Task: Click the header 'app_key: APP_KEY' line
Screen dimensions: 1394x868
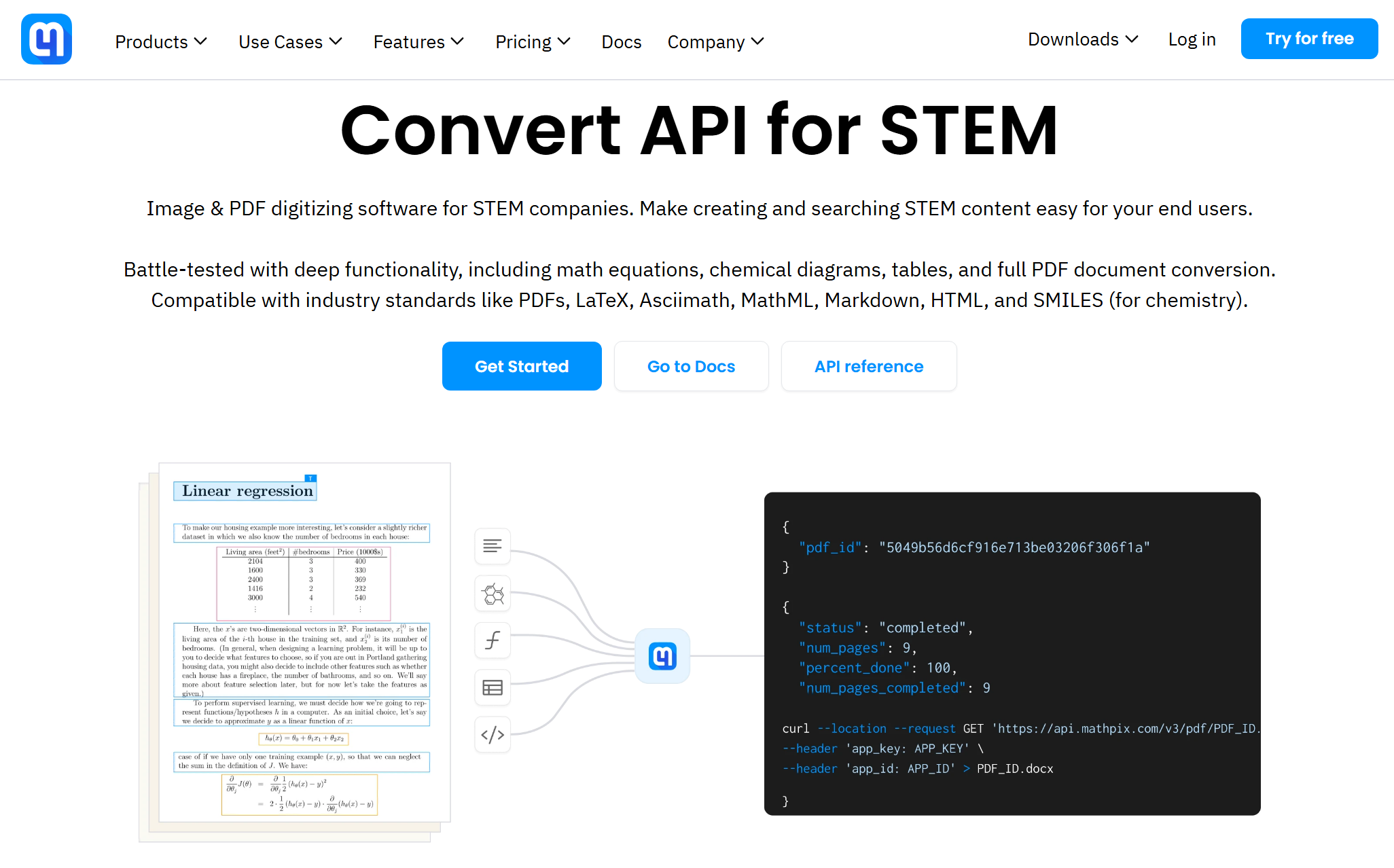Action: click(883, 748)
